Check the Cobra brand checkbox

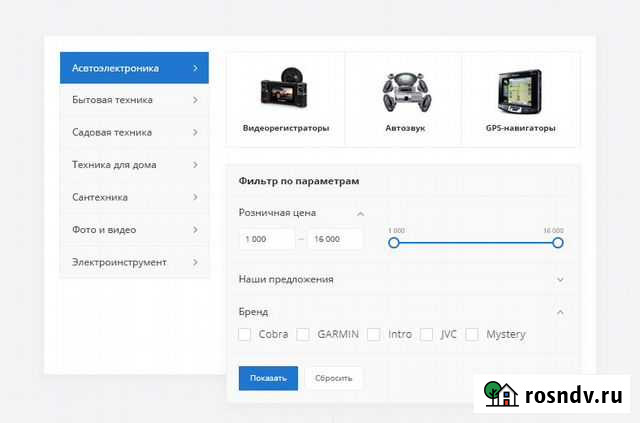[x=245, y=334]
